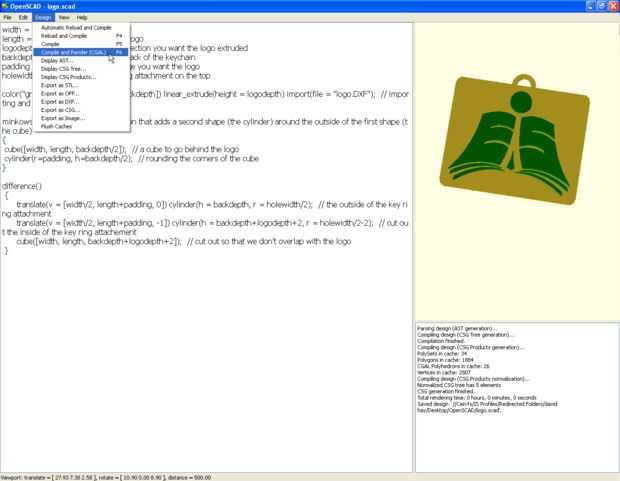Toggle Automatic Reload and Compile

pos(81,28)
